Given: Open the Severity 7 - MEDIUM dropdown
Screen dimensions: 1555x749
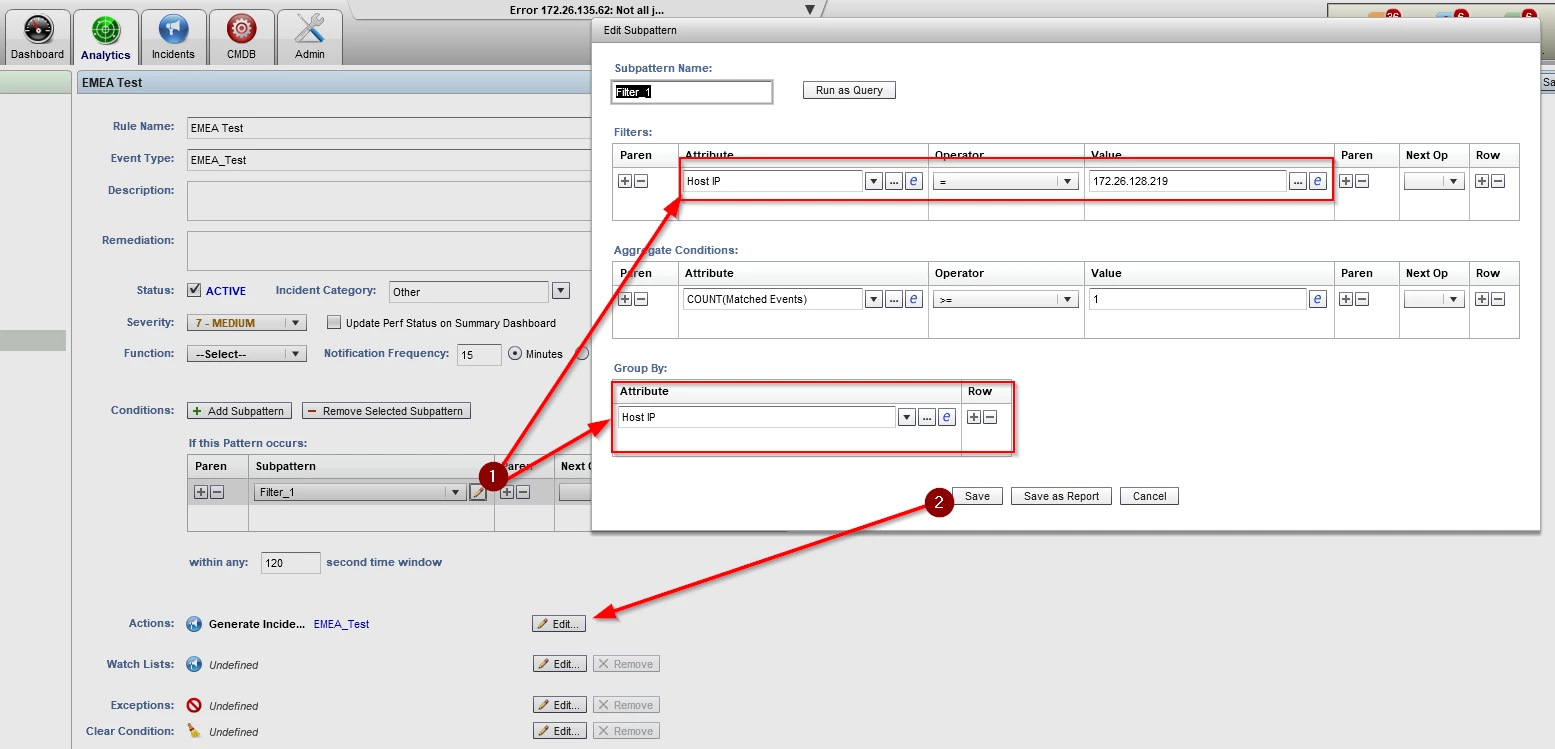Looking at the screenshot, I should pyautogui.click(x=247, y=323).
